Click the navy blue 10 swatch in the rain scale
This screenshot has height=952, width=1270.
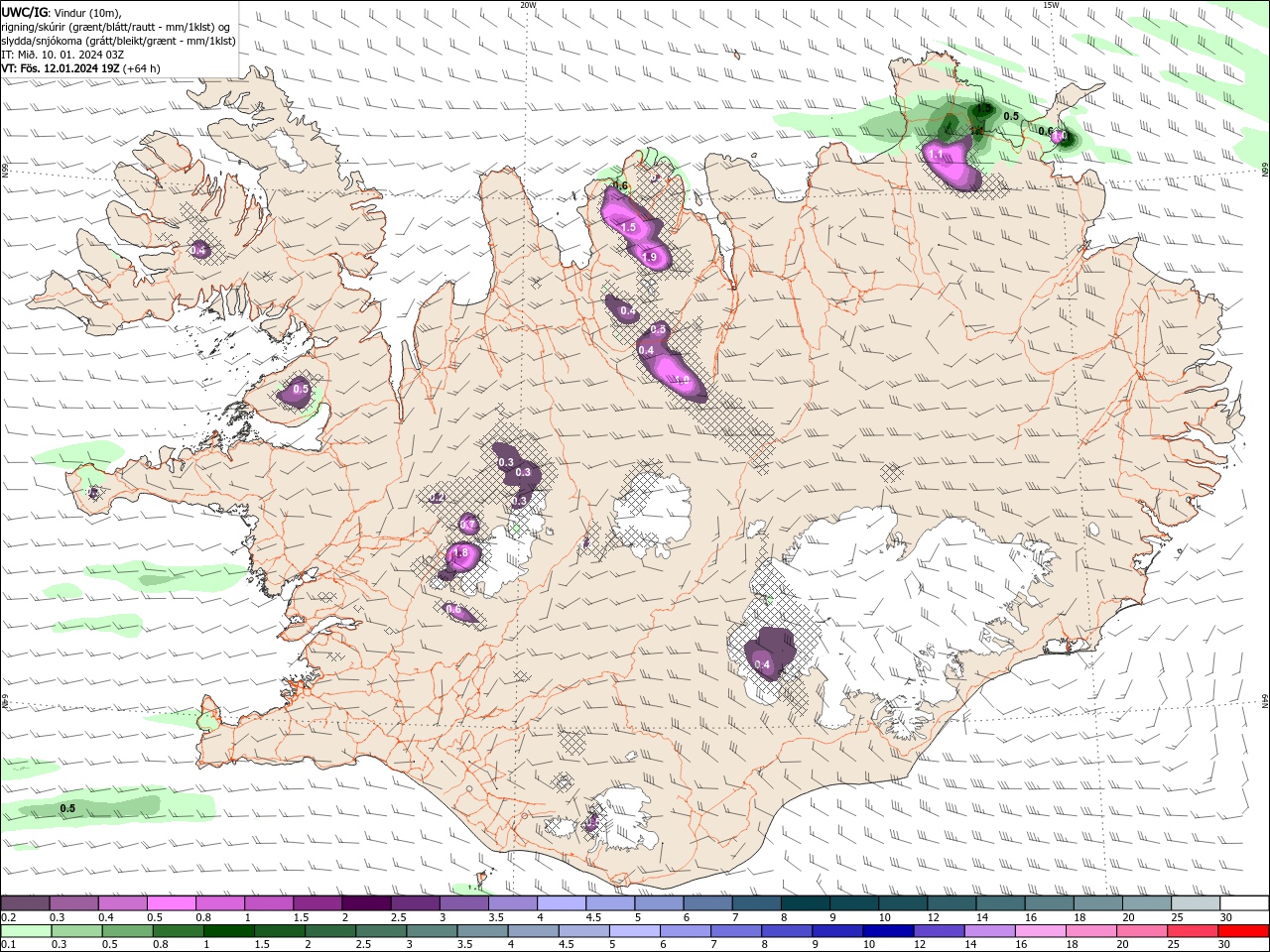[x=887, y=931]
